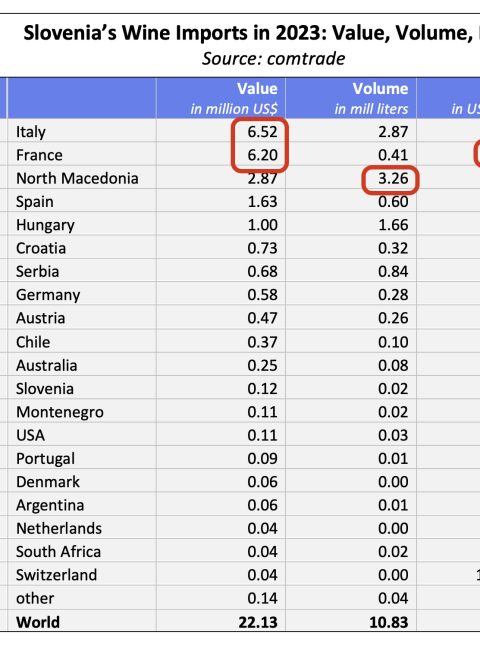Click the France country cell
The width and height of the screenshot is (480, 645).
[x=82, y=155]
